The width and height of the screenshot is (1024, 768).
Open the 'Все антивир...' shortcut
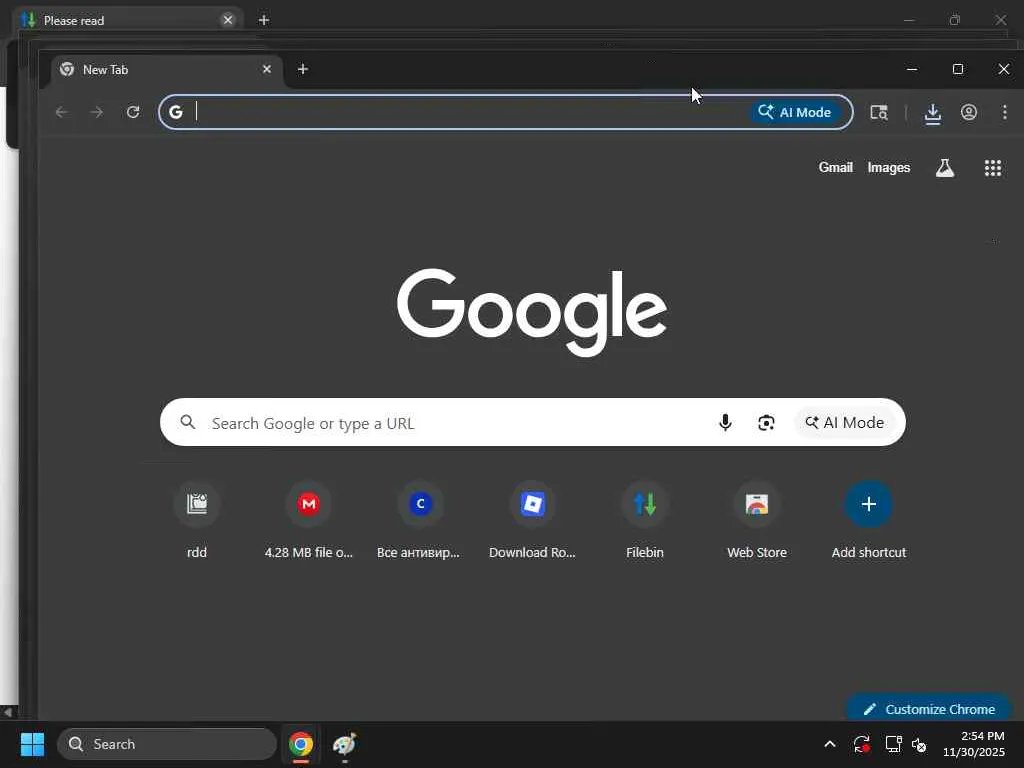421,521
